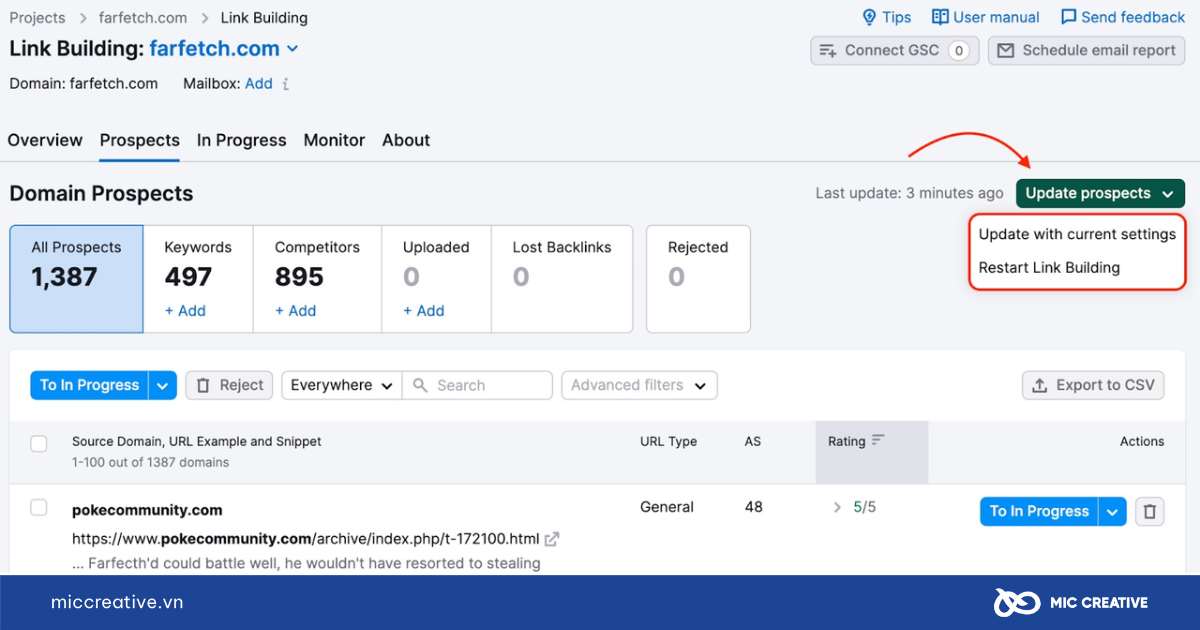Click the trash icon for pokecommunity.com
The width and height of the screenshot is (1200, 630).
tap(1150, 511)
